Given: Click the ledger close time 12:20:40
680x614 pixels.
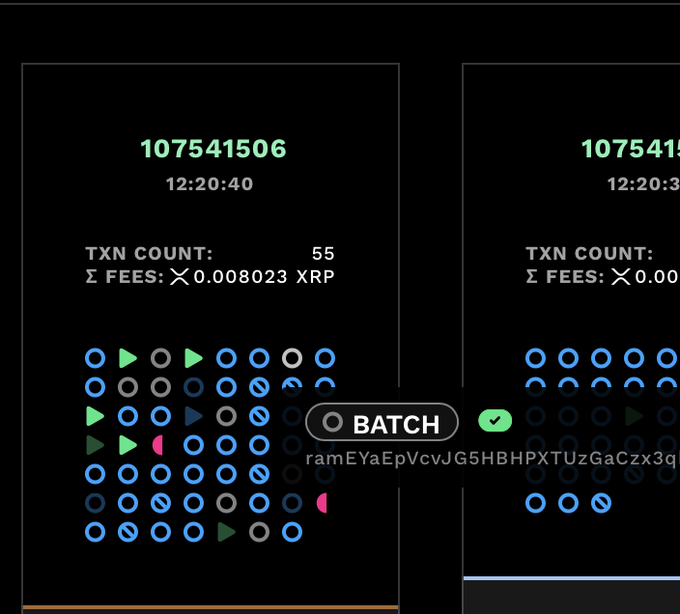Looking at the screenshot, I should 209,184.
